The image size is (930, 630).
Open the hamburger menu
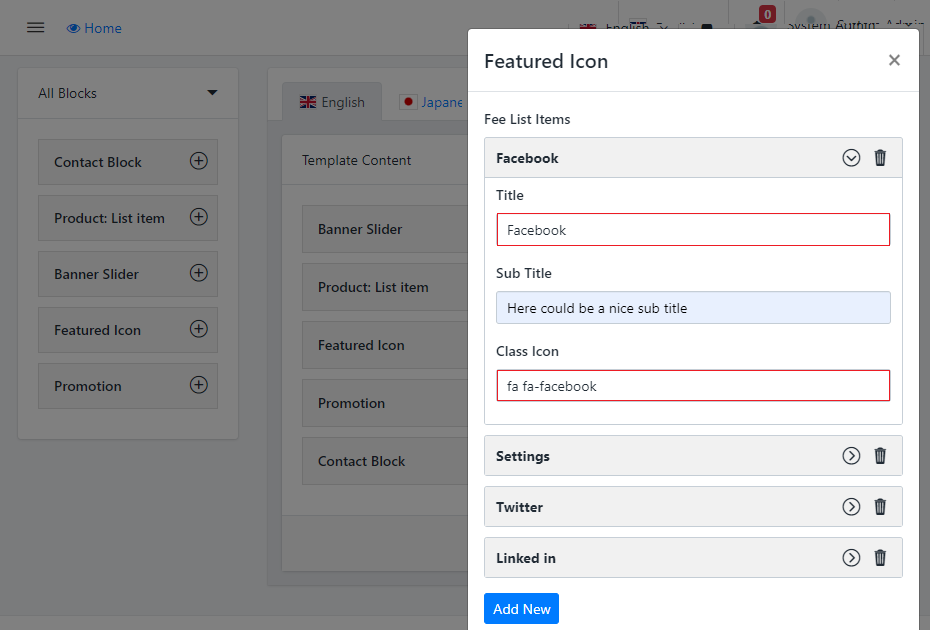pos(36,28)
